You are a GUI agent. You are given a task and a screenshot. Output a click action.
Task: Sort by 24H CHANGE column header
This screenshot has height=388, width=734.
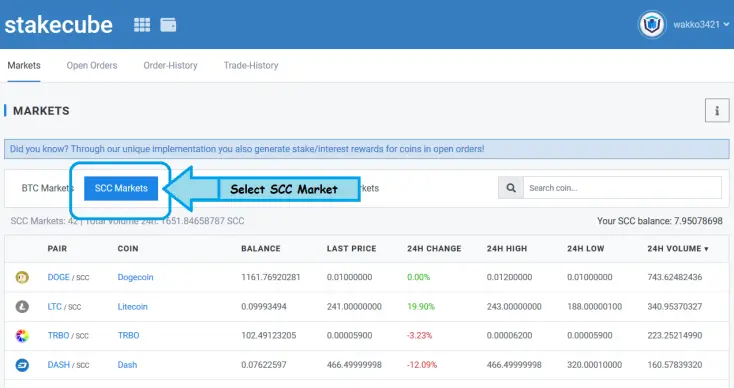click(x=434, y=249)
